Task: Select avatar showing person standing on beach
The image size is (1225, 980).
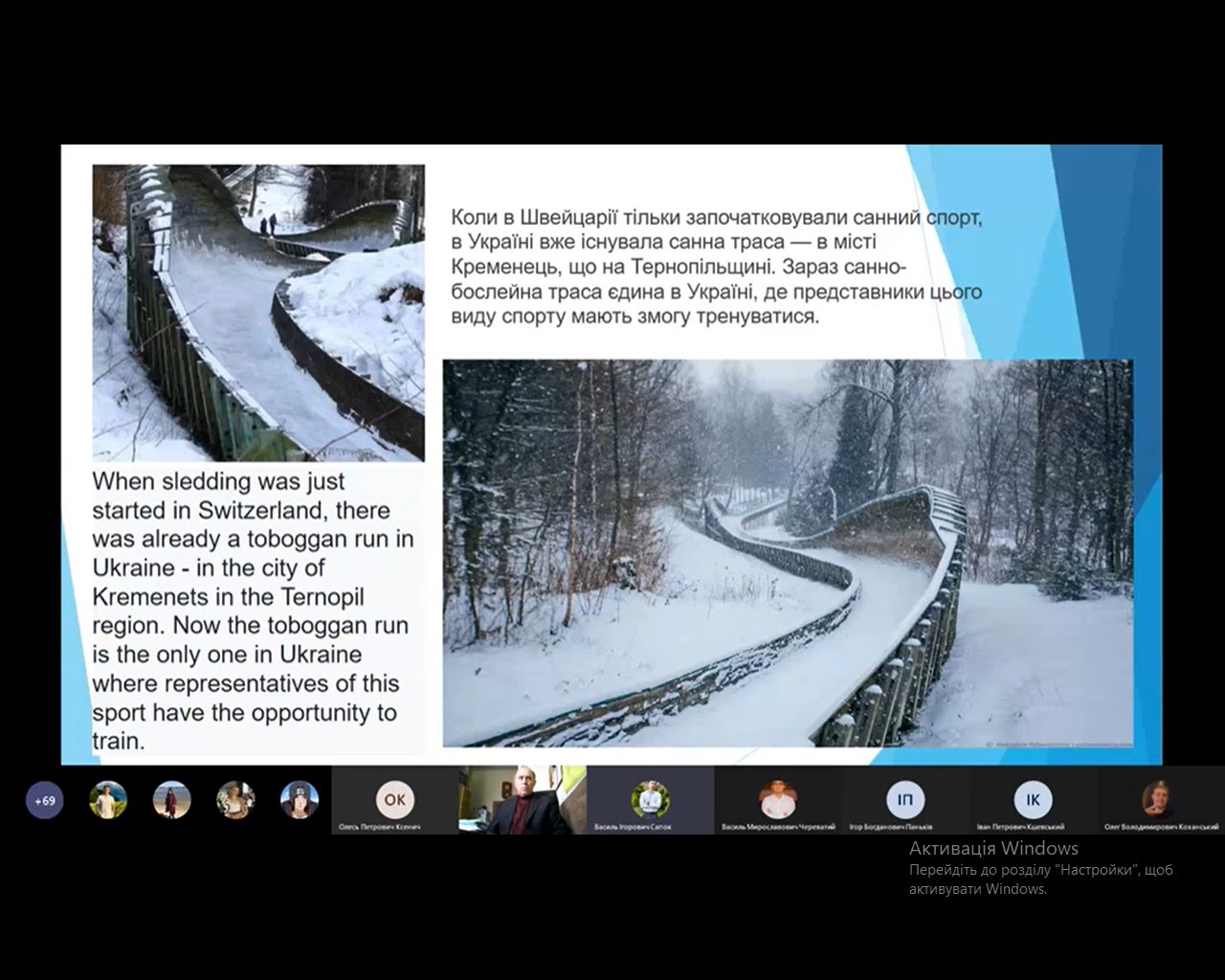Action: 172,800
